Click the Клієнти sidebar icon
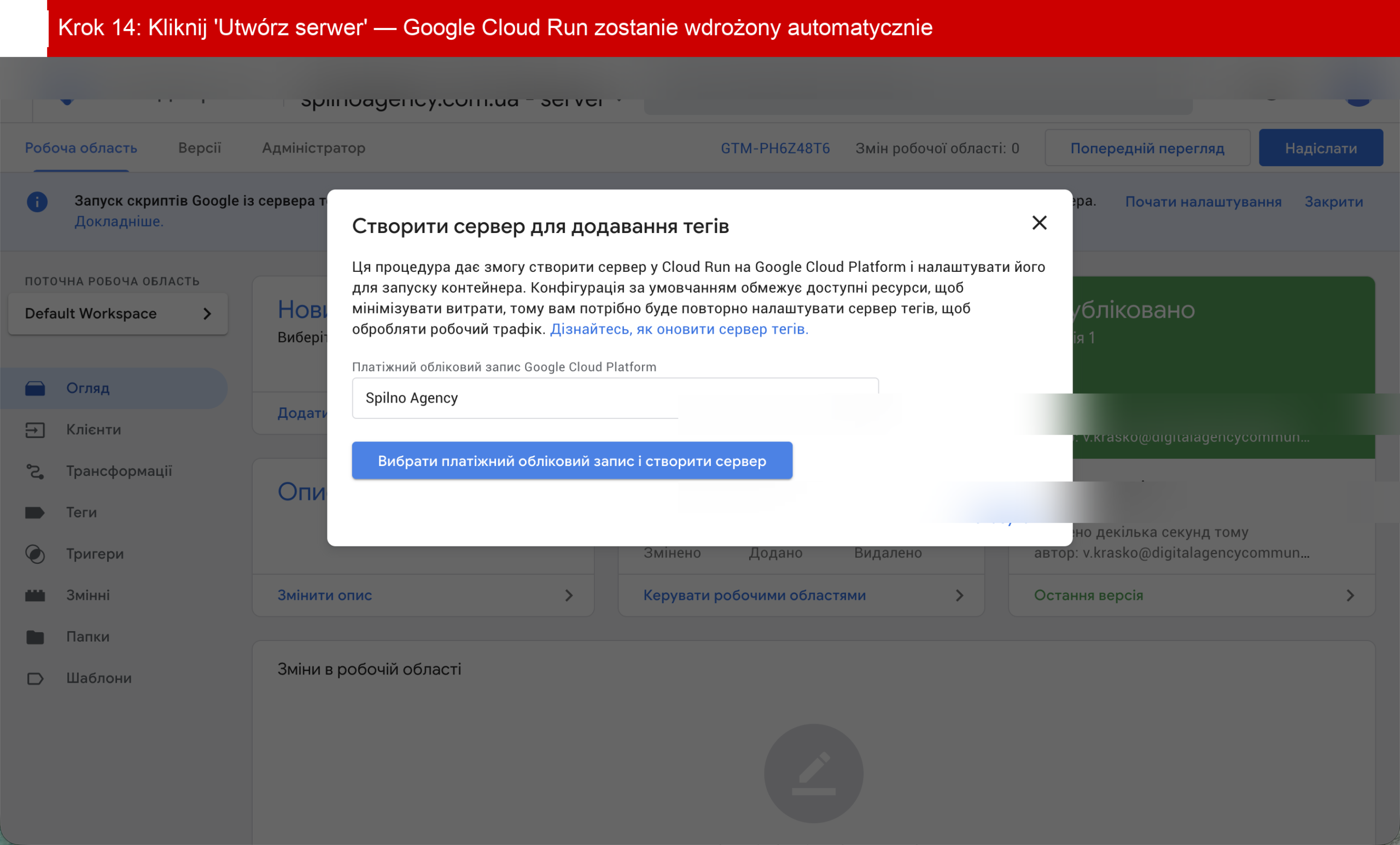 [34, 429]
